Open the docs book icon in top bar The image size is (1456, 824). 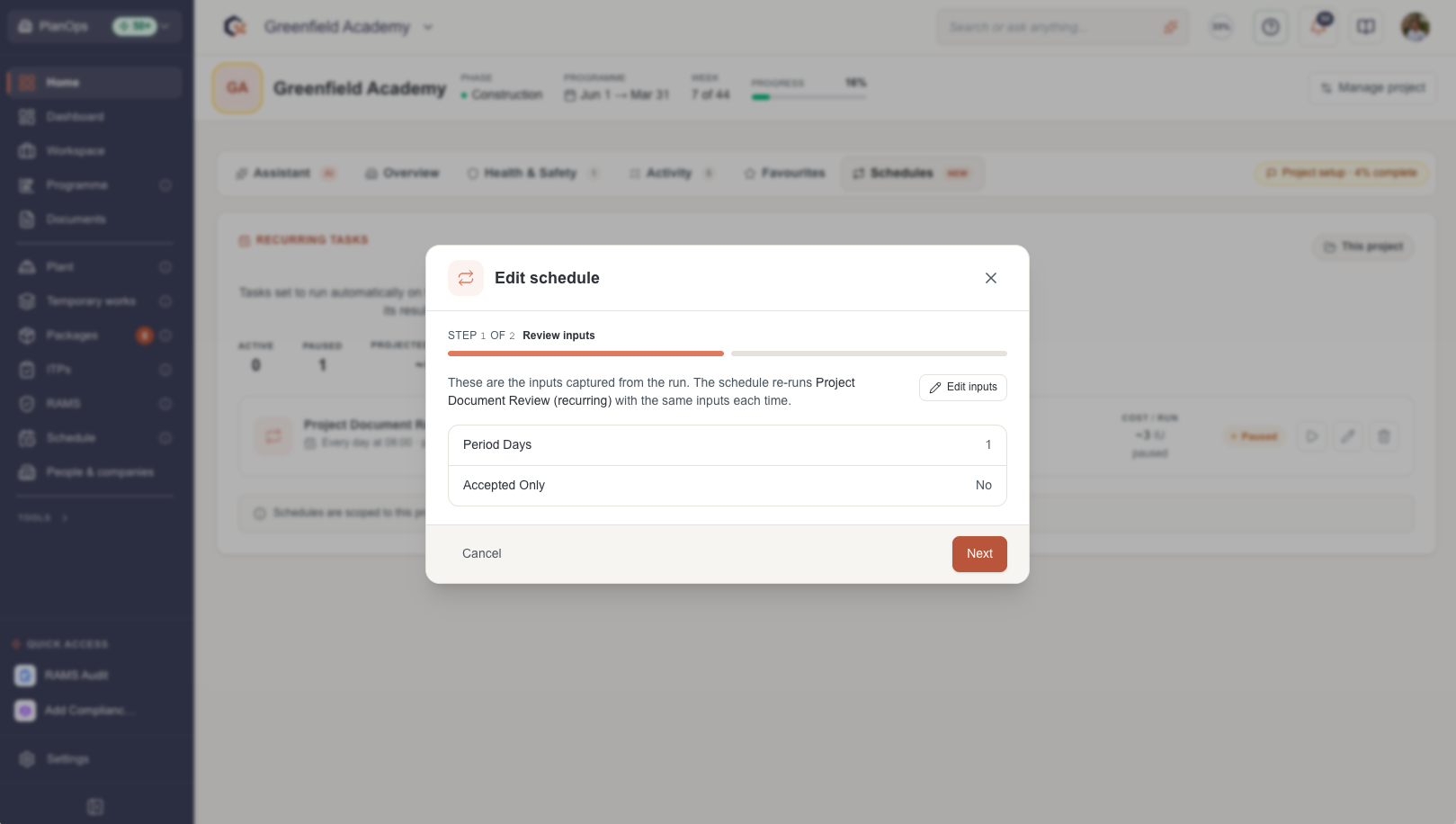coord(1366,27)
